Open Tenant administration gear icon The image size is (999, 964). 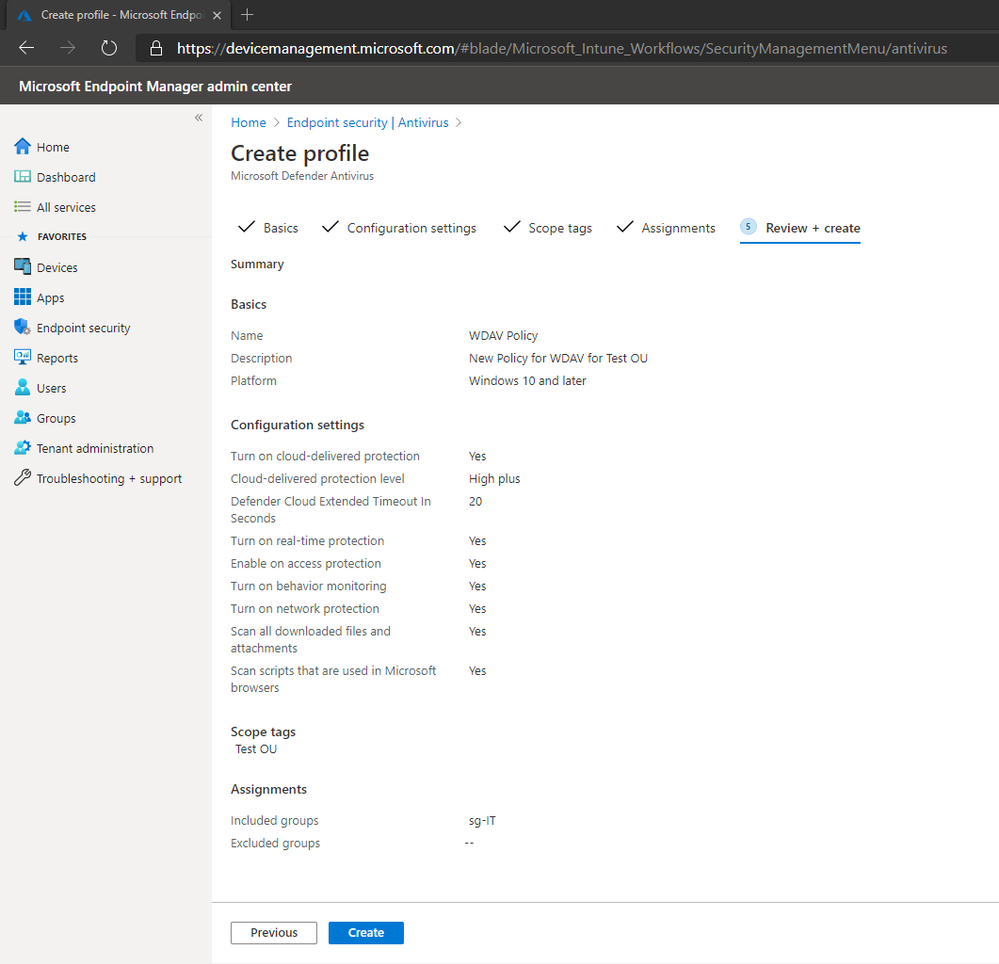click(22, 447)
